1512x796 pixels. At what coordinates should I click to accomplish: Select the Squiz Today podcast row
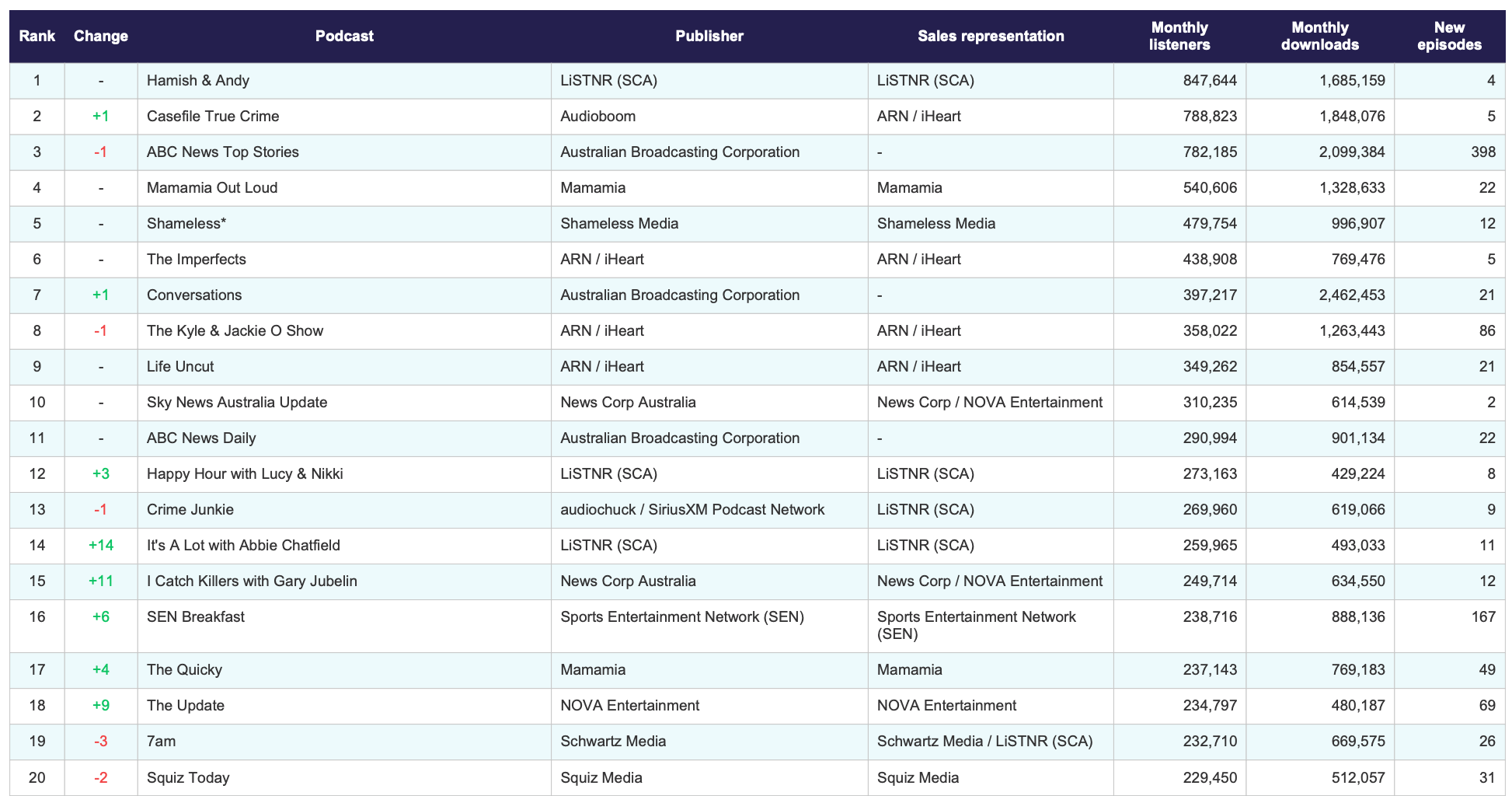coord(757,777)
